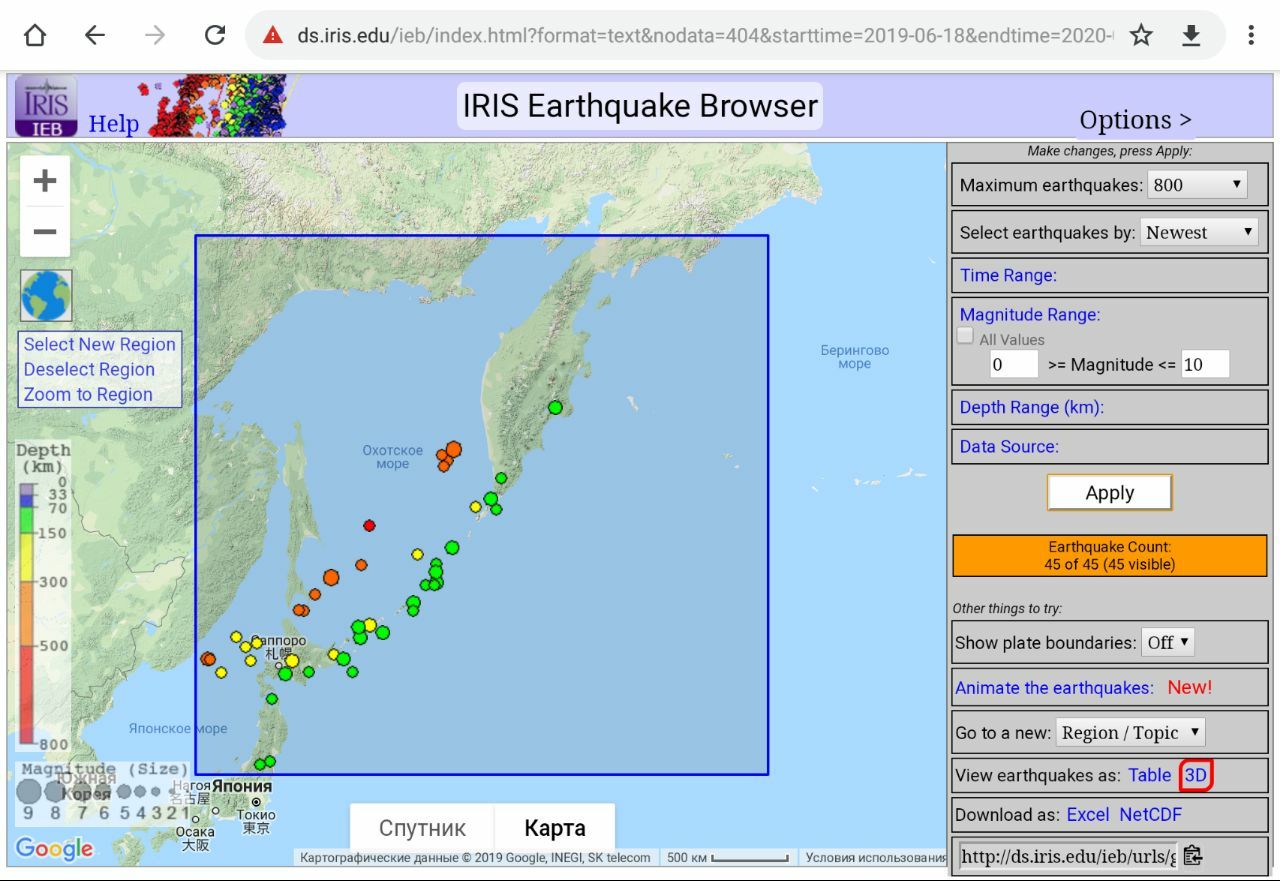The image size is (1280, 881).
Task: Click the Условия использования terms link
Action: click(875, 857)
